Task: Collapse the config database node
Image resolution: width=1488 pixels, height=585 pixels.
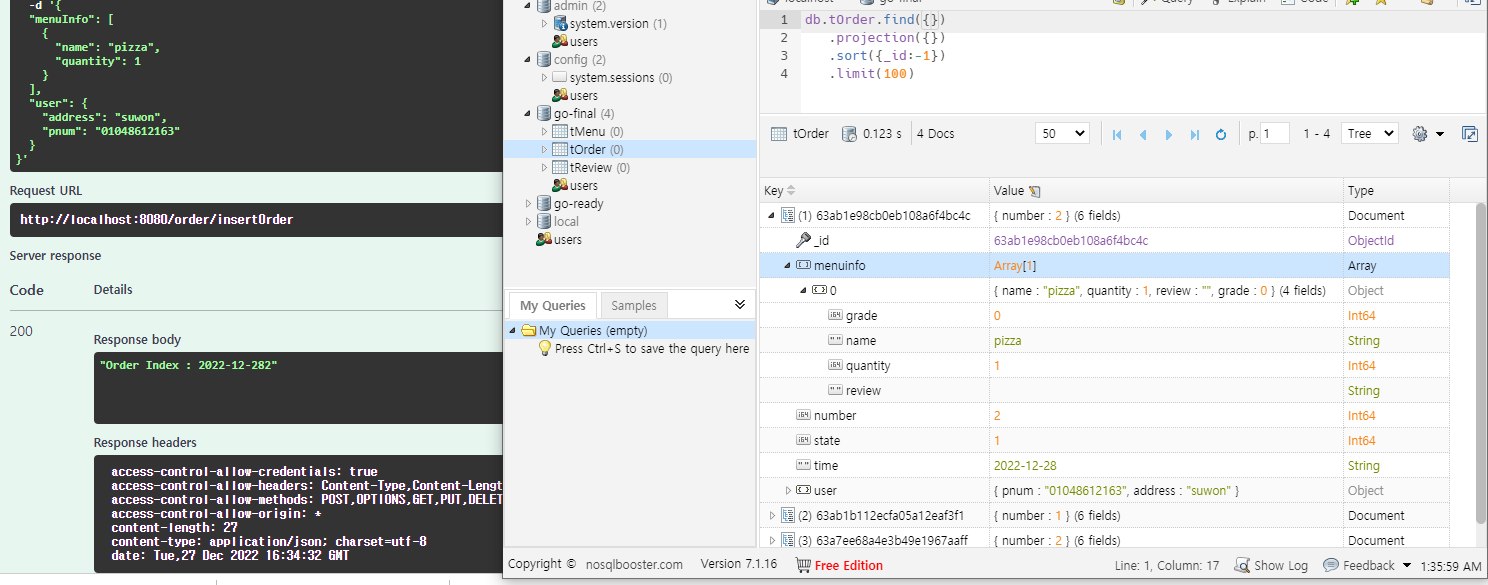Action: click(529, 60)
